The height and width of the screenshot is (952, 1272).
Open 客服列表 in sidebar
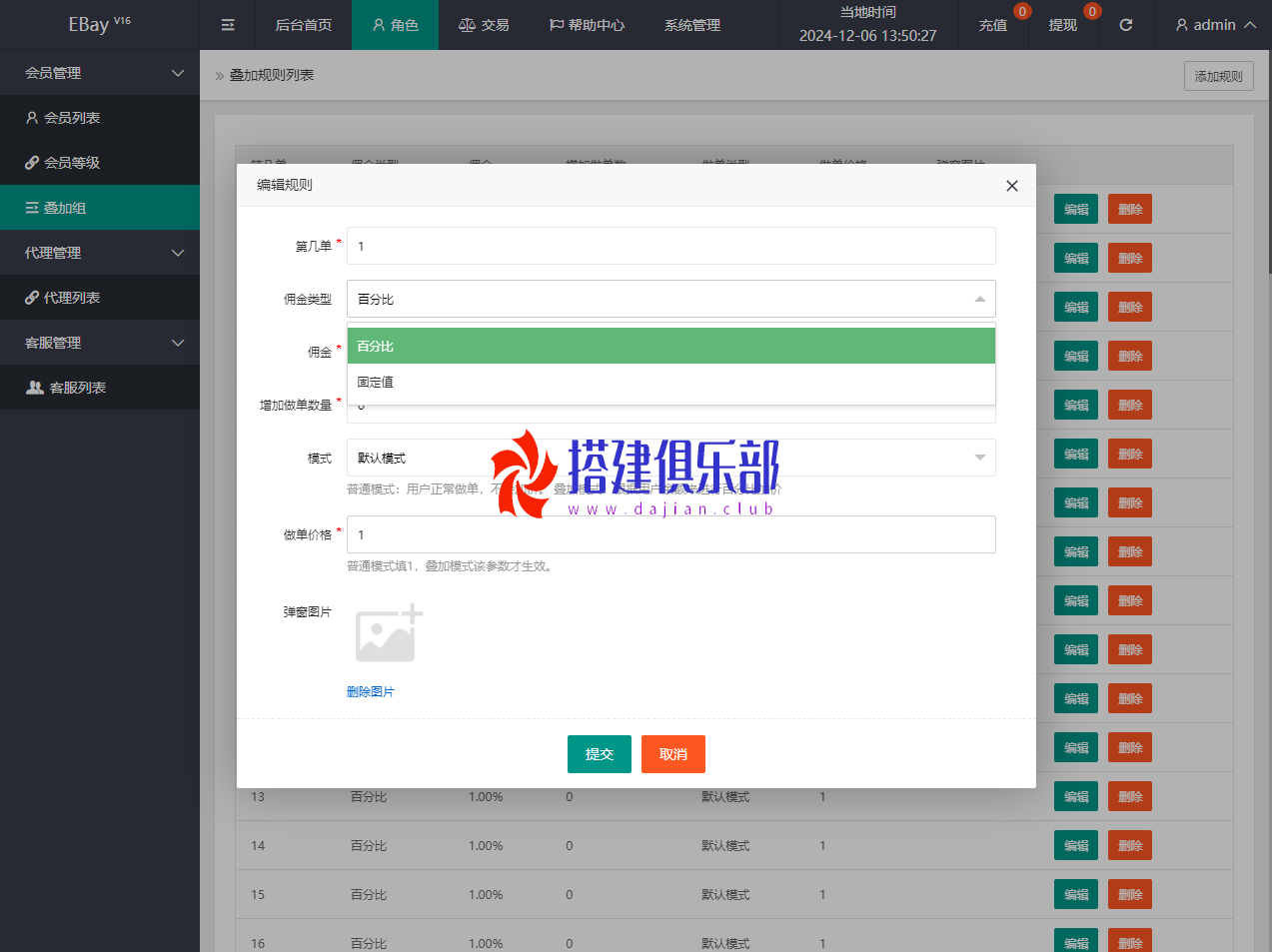pos(100,388)
